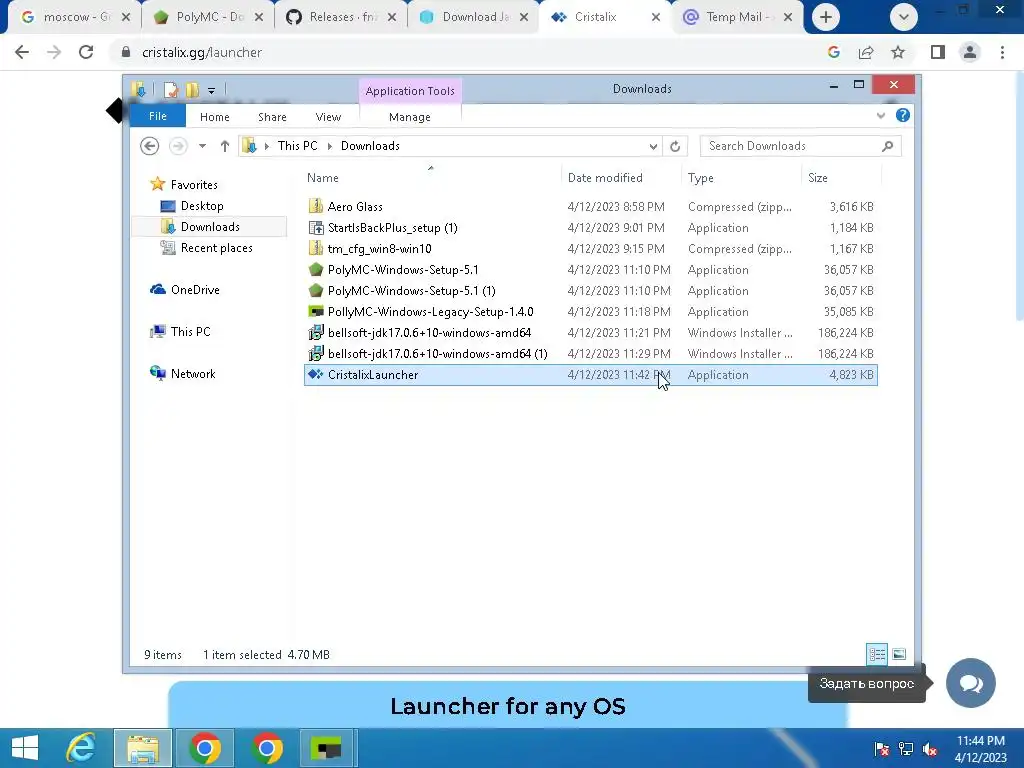Click the network icon in system tray
The width and height of the screenshot is (1024, 768).
coord(906,749)
